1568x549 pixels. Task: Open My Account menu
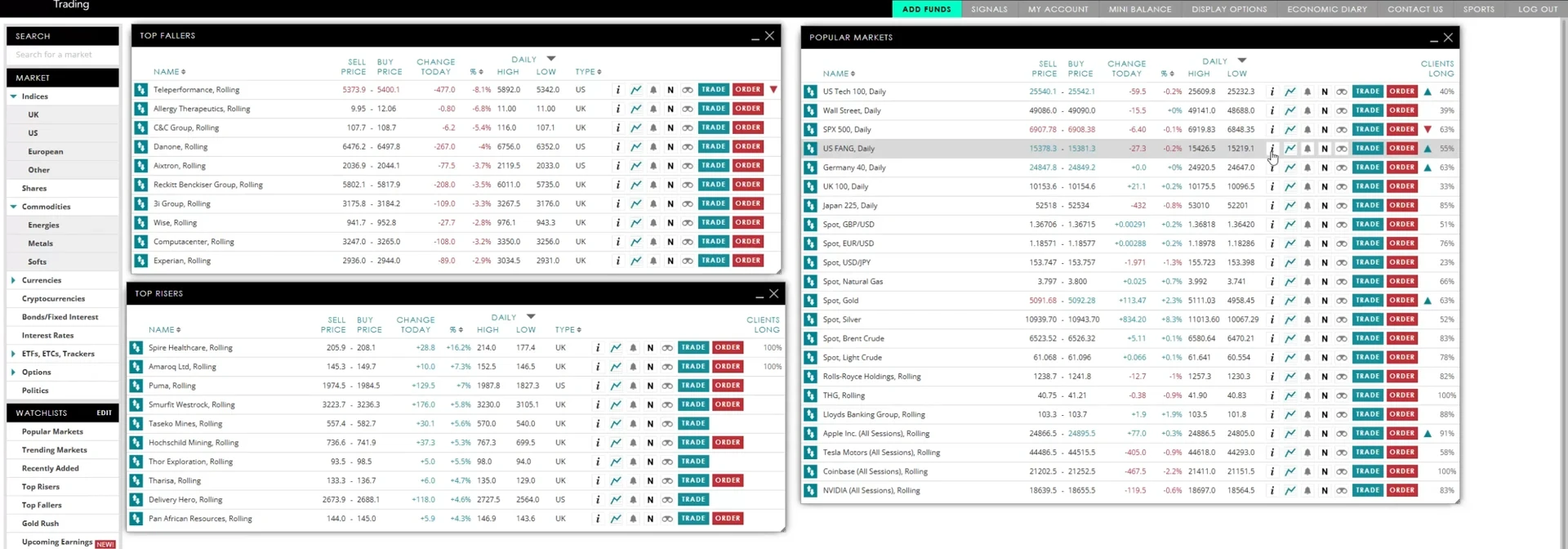pos(1058,9)
